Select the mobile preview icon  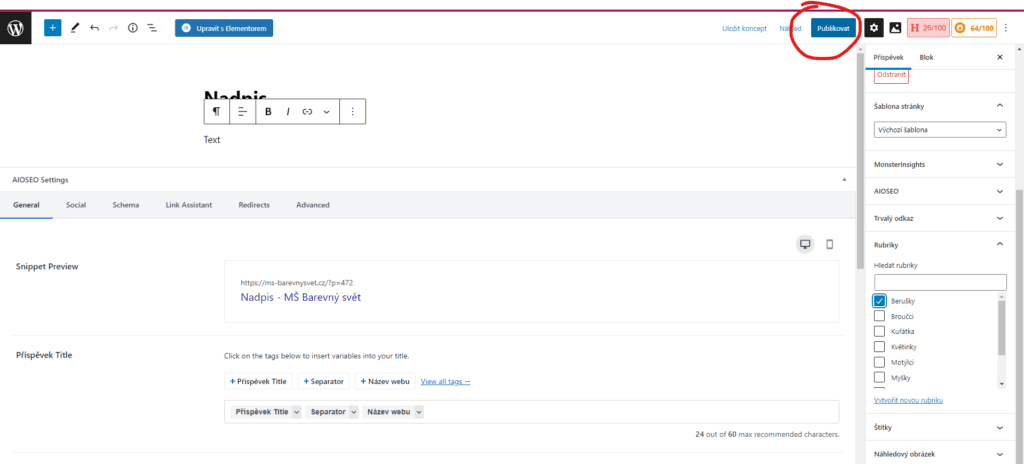click(x=828, y=244)
